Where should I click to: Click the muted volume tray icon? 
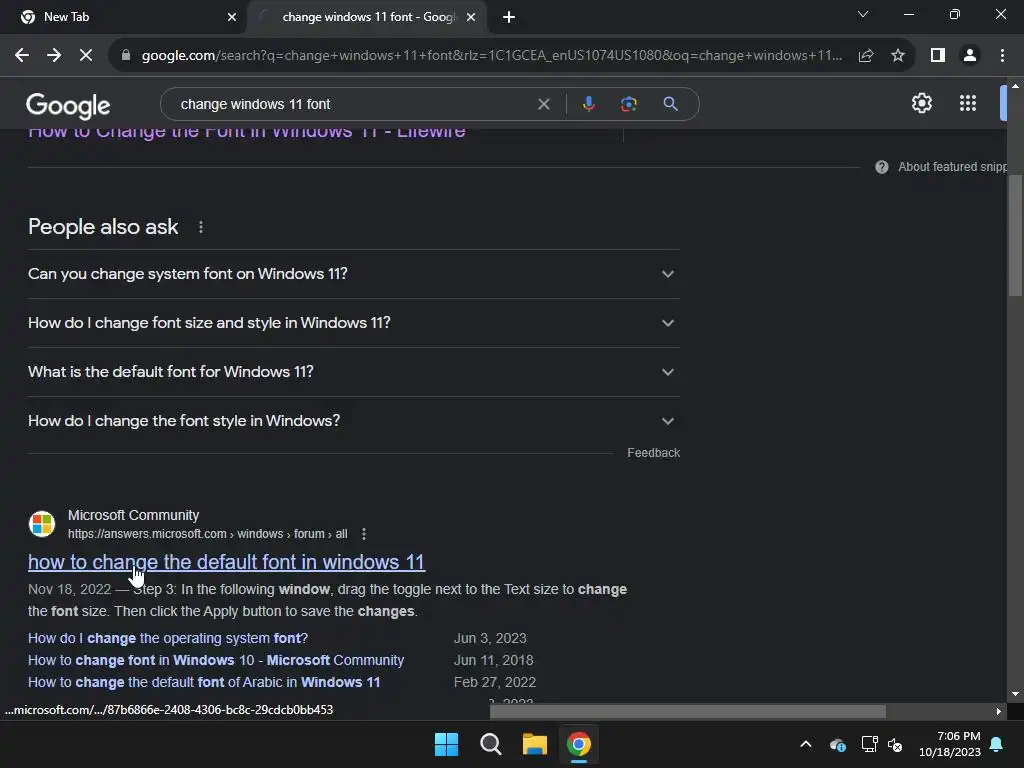point(895,744)
